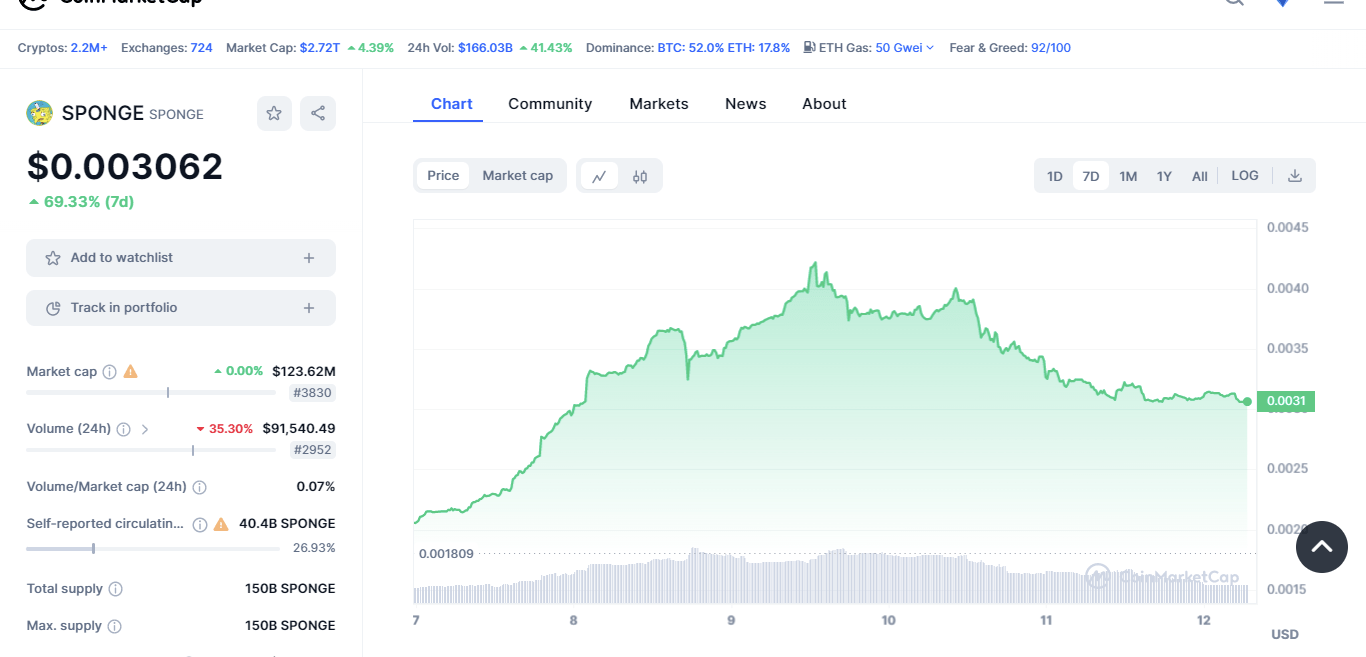1366x657 pixels.
Task: Click the Market cap range slider bar
Action: click(x=151, y=393)
